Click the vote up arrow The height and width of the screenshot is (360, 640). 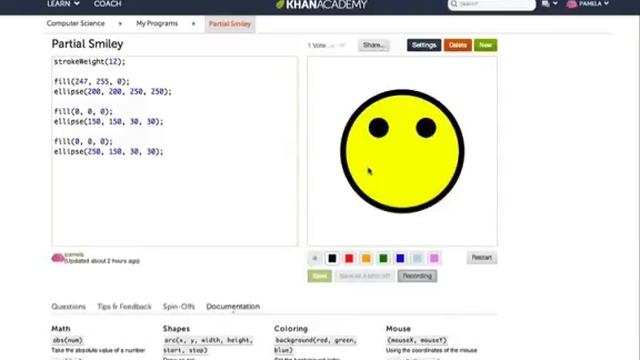click(x=332, y=46)
